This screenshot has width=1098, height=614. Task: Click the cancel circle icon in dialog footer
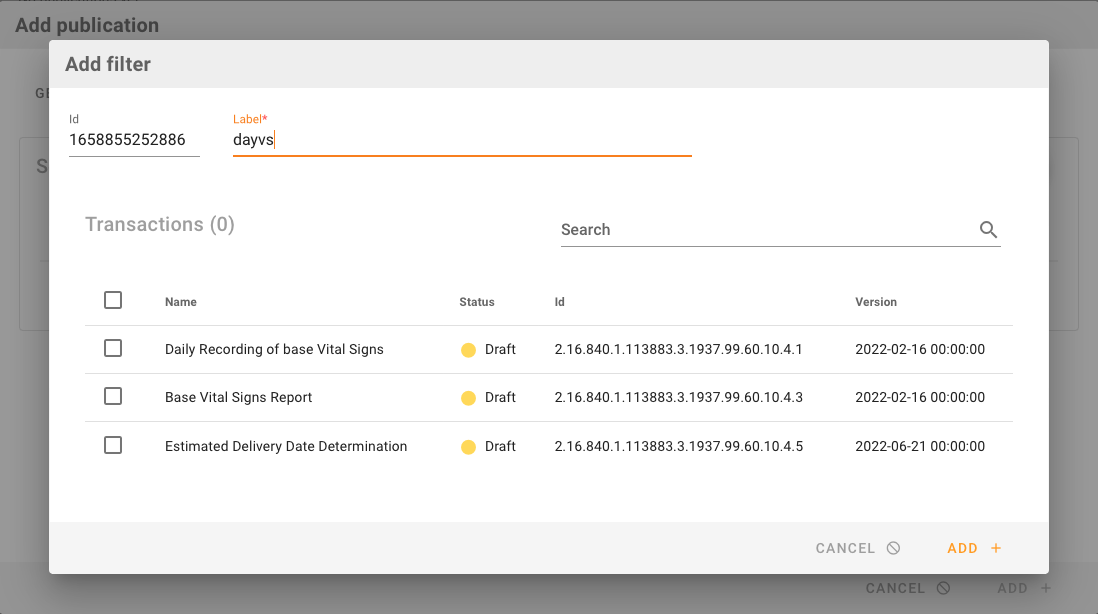pos(893,548)
